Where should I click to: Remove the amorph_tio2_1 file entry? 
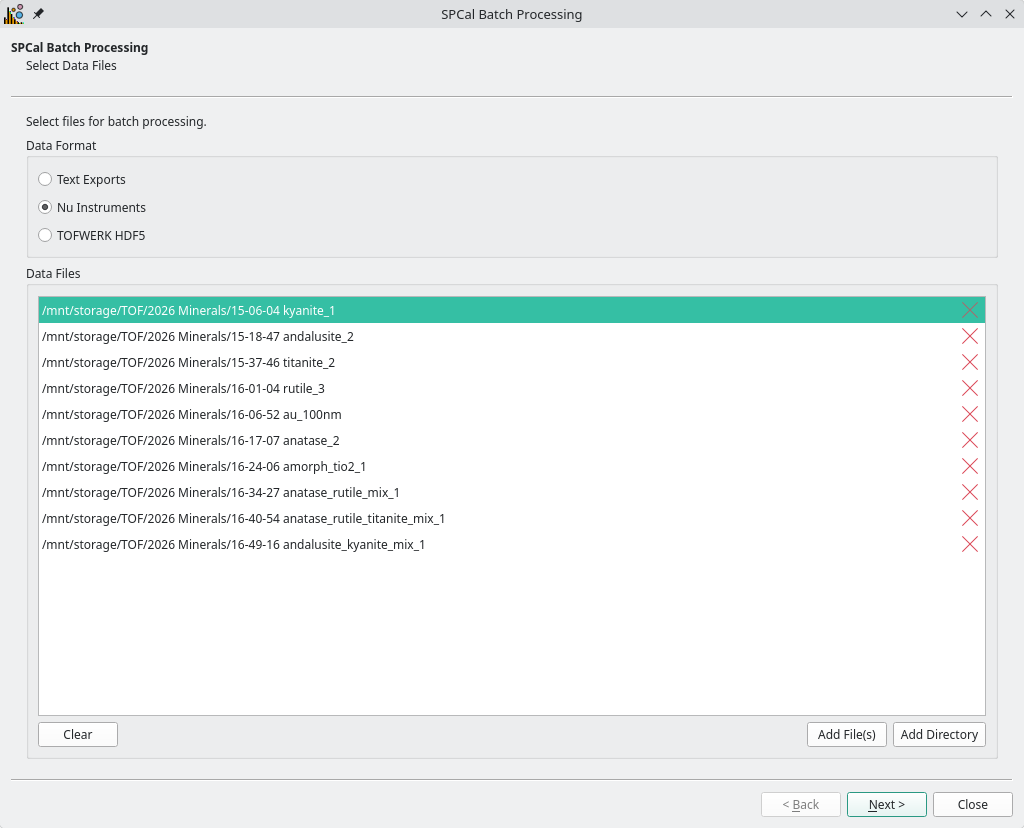point(970,466)
